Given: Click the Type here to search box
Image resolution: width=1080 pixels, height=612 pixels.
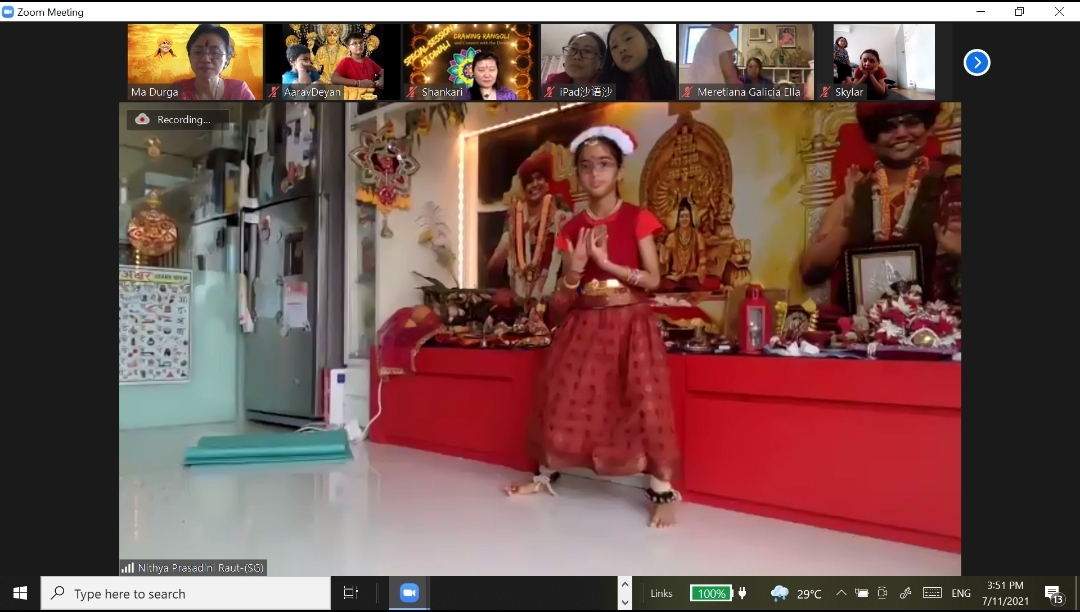Looking at the screenshot, I should coord(186,593).
